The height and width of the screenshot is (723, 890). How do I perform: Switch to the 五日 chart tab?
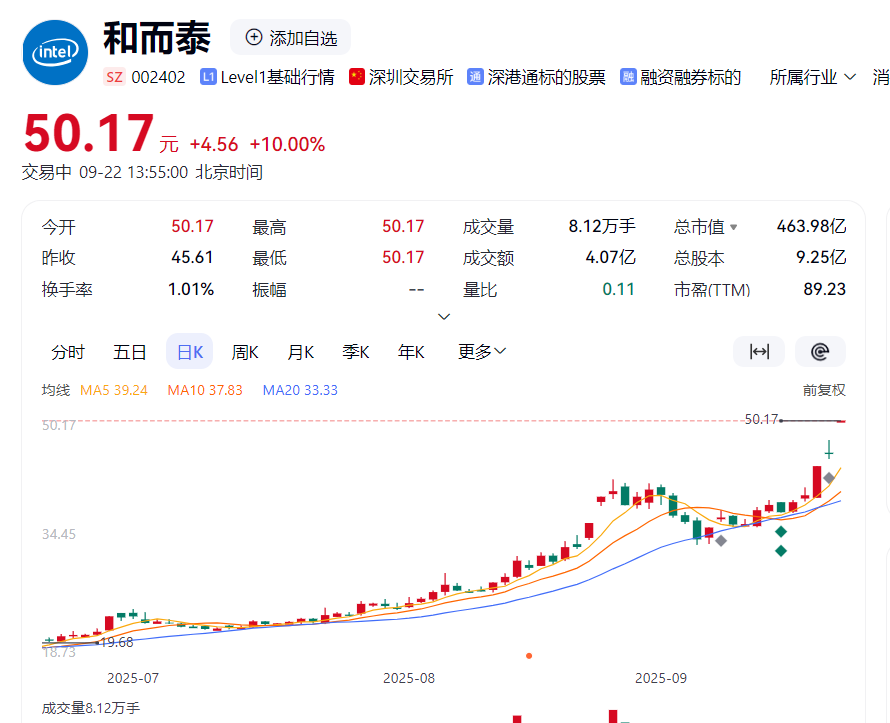[130, 352]
